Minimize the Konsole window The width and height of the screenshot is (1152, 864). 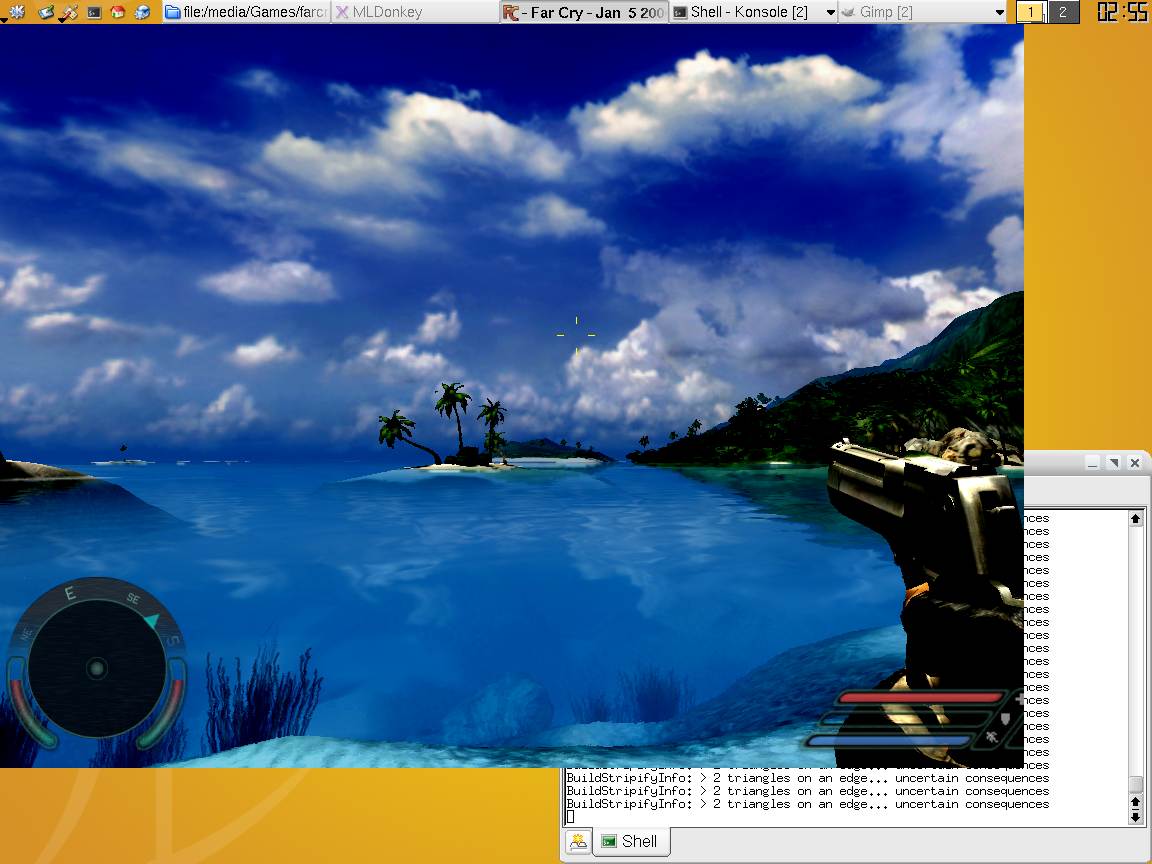pyautogui.click(x=1092, y=462)
